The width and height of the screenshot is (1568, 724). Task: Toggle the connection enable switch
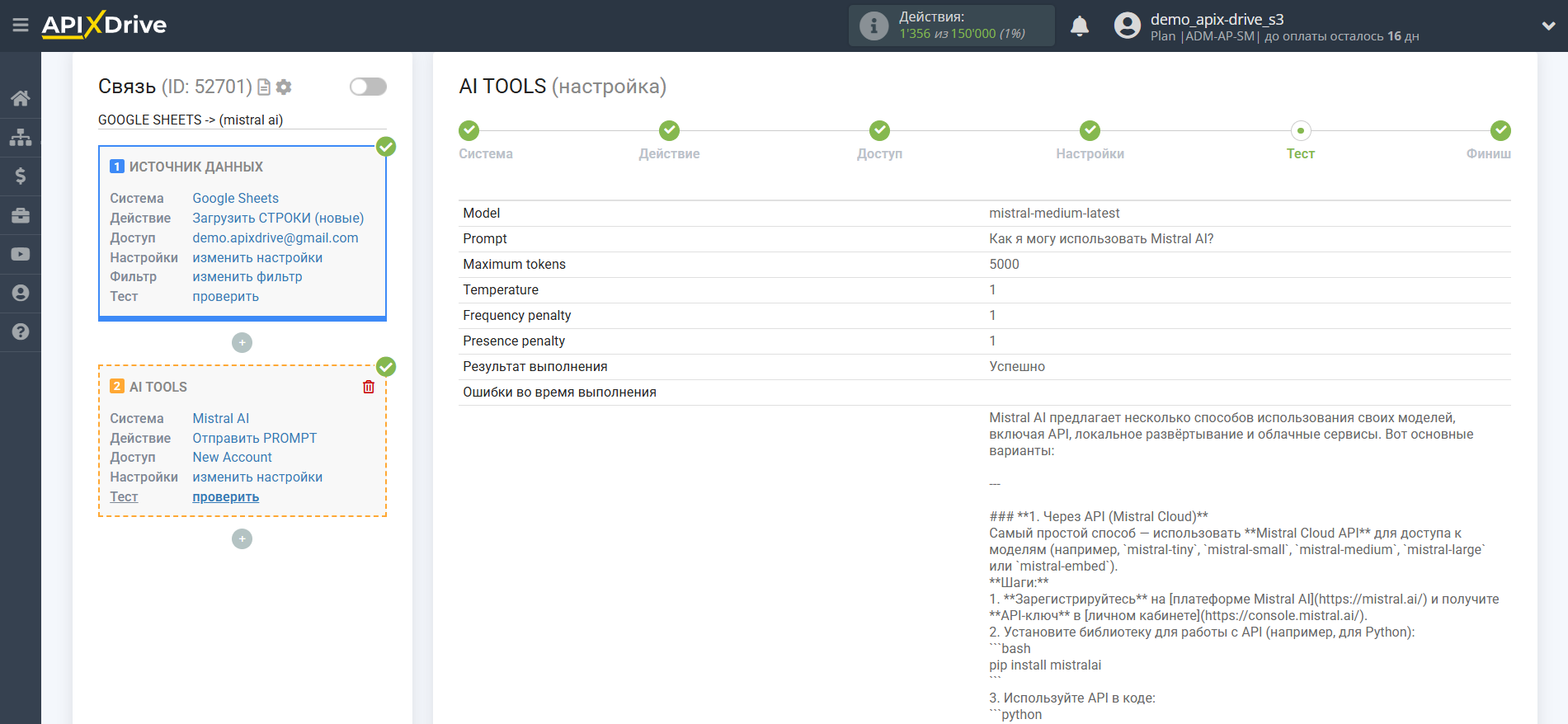click(x=368, y=87)
